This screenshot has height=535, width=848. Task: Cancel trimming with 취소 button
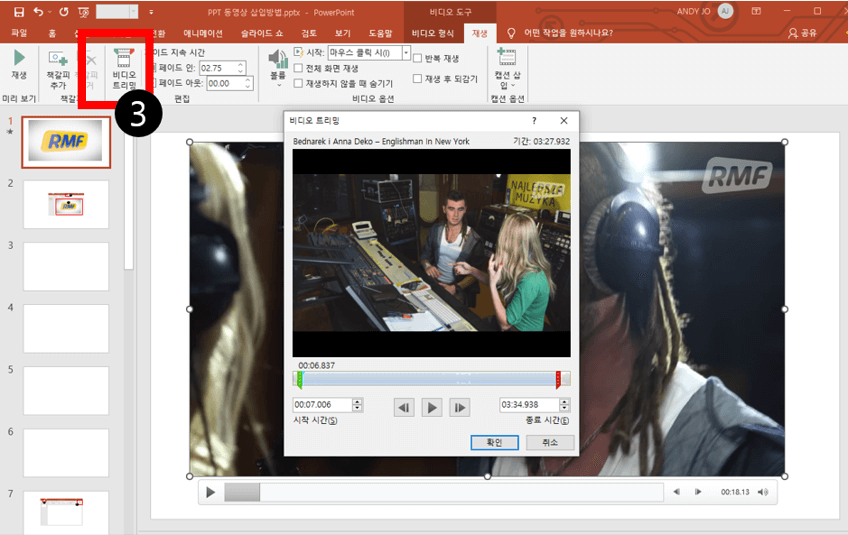550,442
